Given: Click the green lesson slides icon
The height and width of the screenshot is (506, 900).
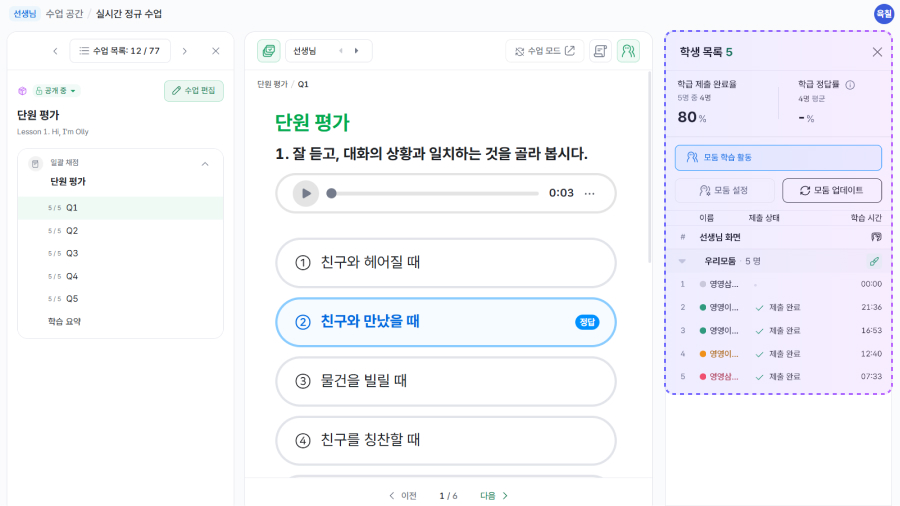Looking at the screenshot, I should click(x=268, y=51).
